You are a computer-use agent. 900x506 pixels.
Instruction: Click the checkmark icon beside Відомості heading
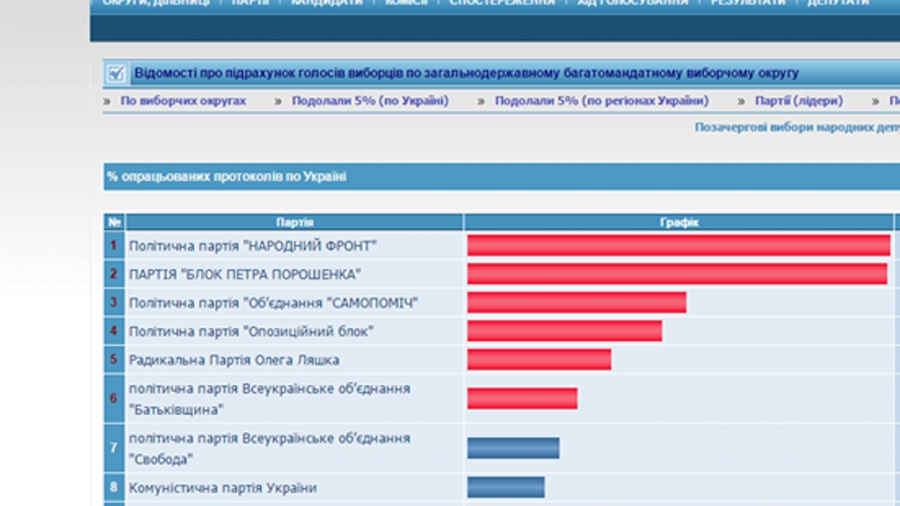coord(116,73)
